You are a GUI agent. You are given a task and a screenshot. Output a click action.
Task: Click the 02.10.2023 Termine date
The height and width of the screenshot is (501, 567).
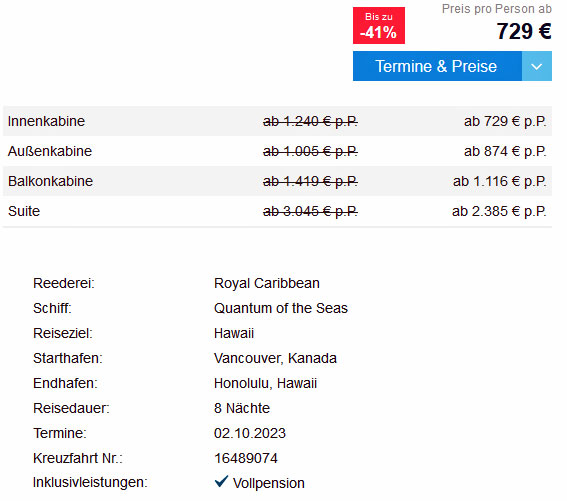250,433
